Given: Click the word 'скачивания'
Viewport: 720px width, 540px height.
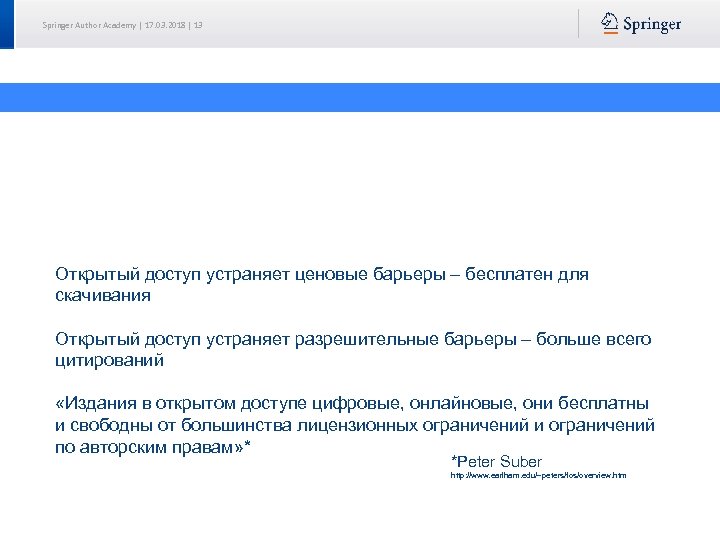Looking at the screenshot, I should click(103, 295).
